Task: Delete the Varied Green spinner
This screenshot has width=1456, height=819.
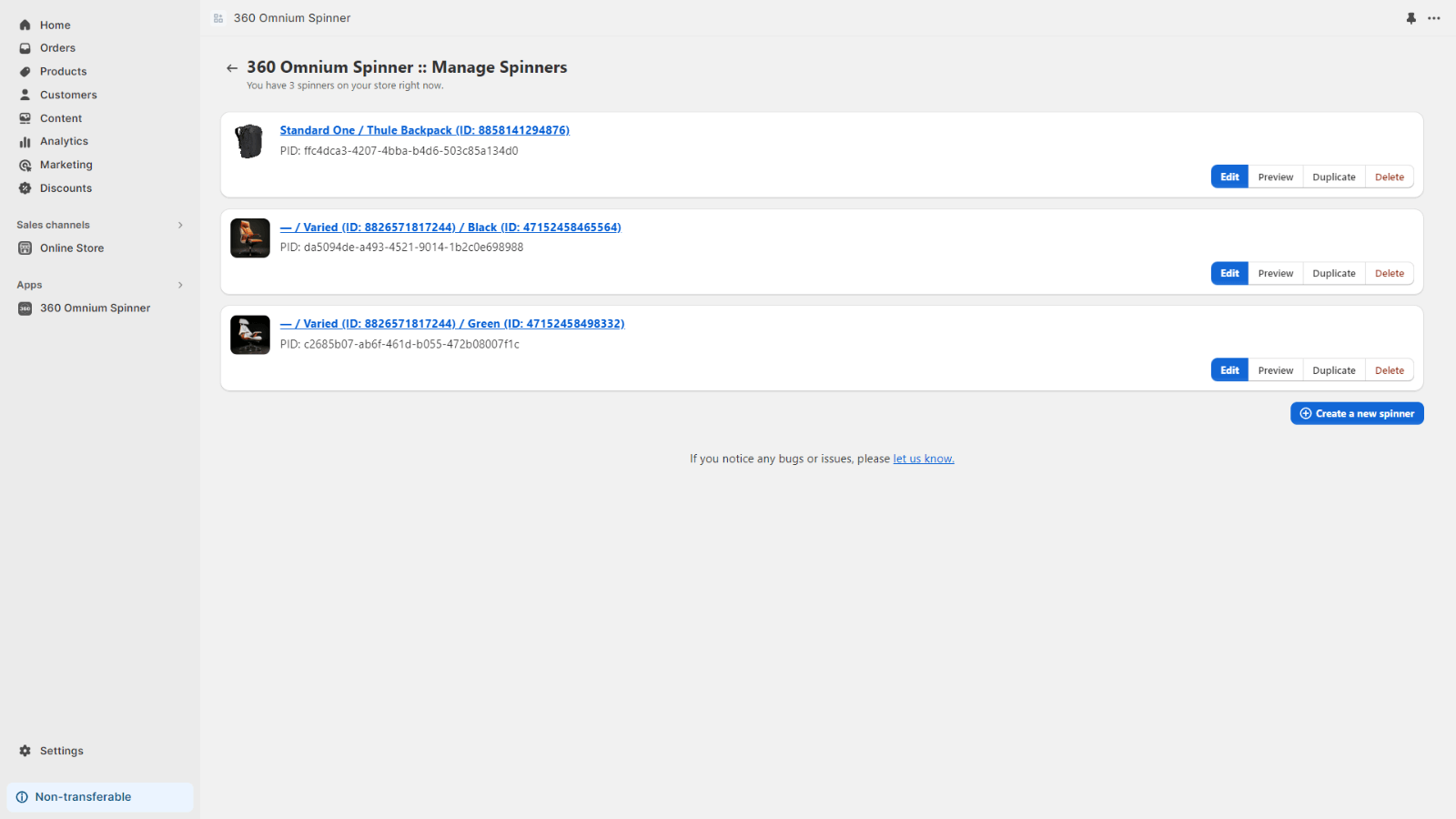Action: pyautogui.click(x=1390, y=370)
